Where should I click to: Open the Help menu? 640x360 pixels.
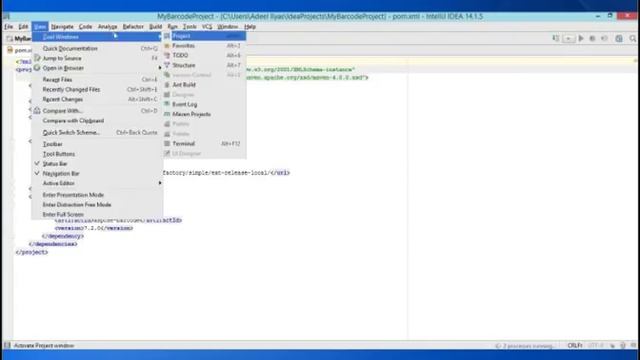click(x=250, y=27)
